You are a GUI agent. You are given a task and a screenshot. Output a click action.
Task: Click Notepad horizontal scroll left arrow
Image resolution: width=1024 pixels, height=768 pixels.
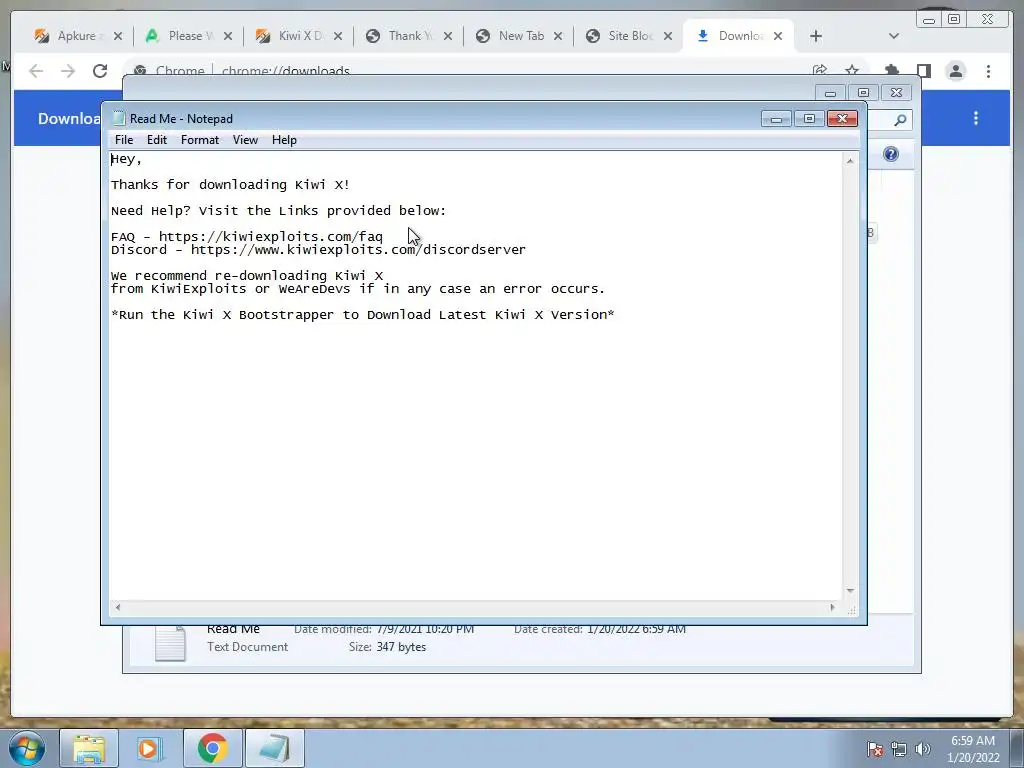click(x=118, y=607)
